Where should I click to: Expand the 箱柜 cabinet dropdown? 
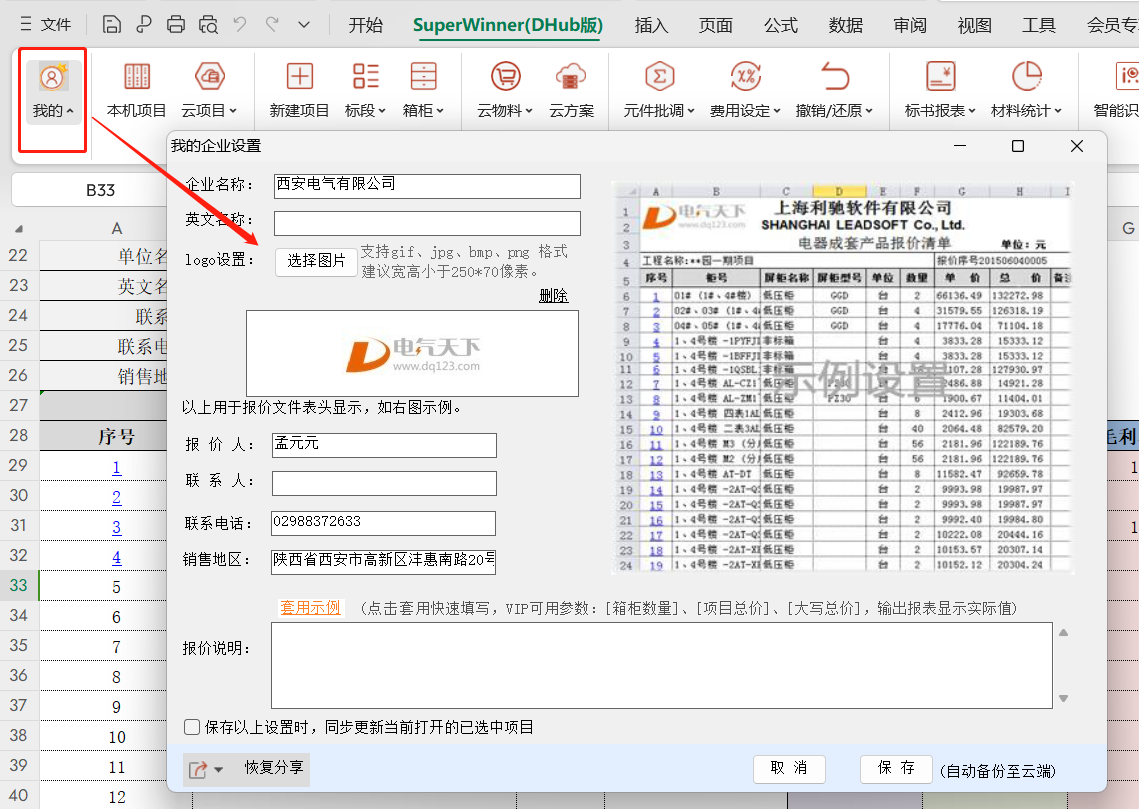[423, 91]
